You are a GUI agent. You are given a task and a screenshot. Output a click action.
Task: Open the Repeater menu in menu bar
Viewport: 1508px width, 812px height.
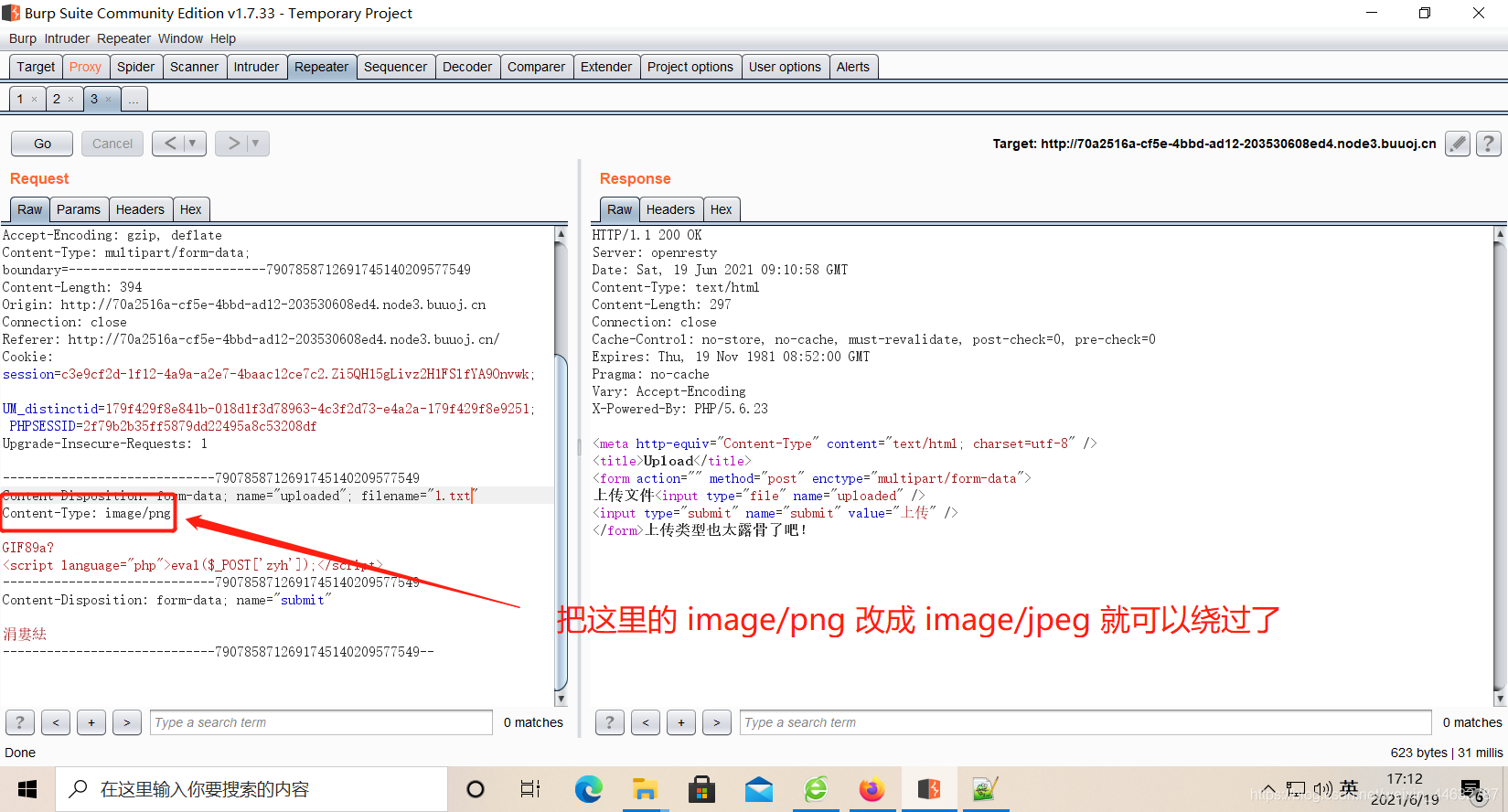pos(123,38)
